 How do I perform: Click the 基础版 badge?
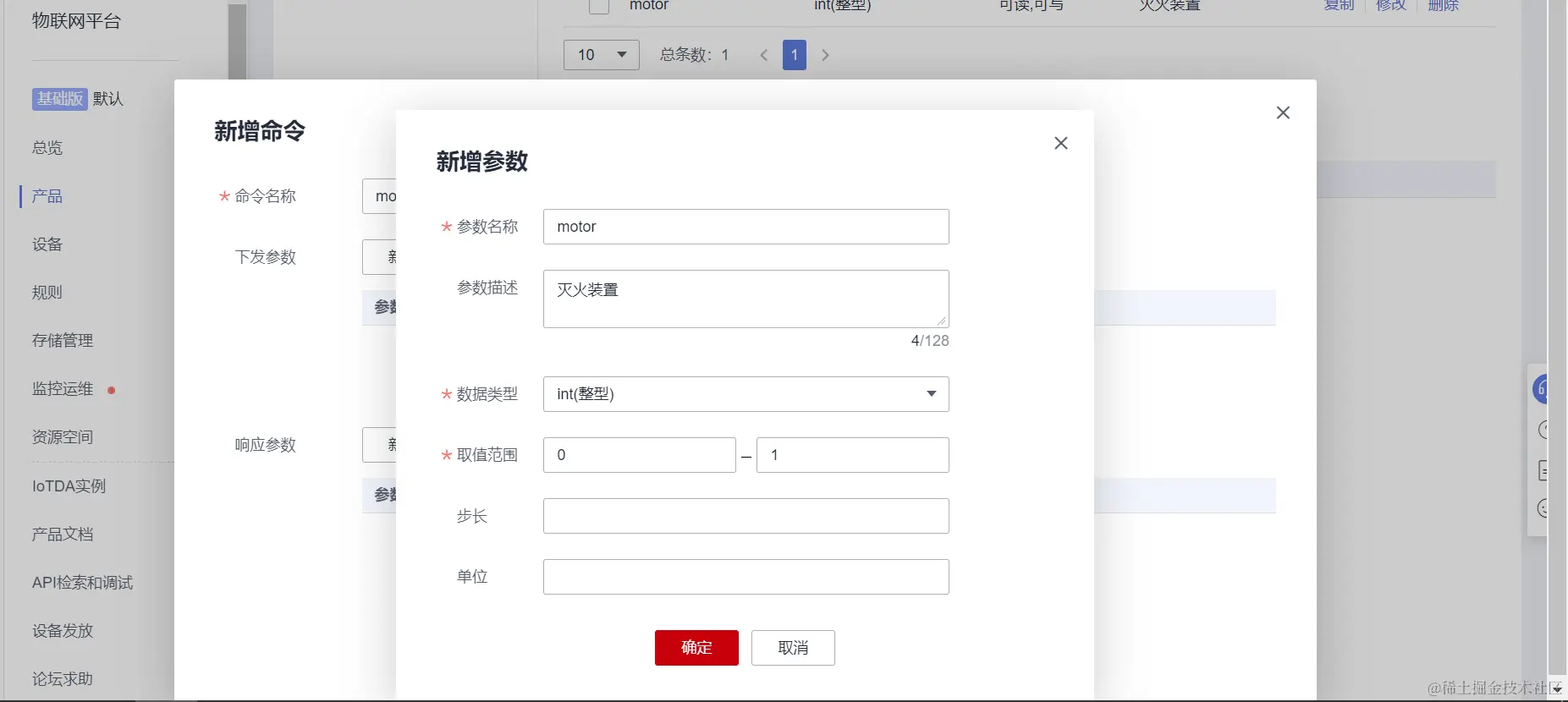pyautogui.click(x=60, y=99)
